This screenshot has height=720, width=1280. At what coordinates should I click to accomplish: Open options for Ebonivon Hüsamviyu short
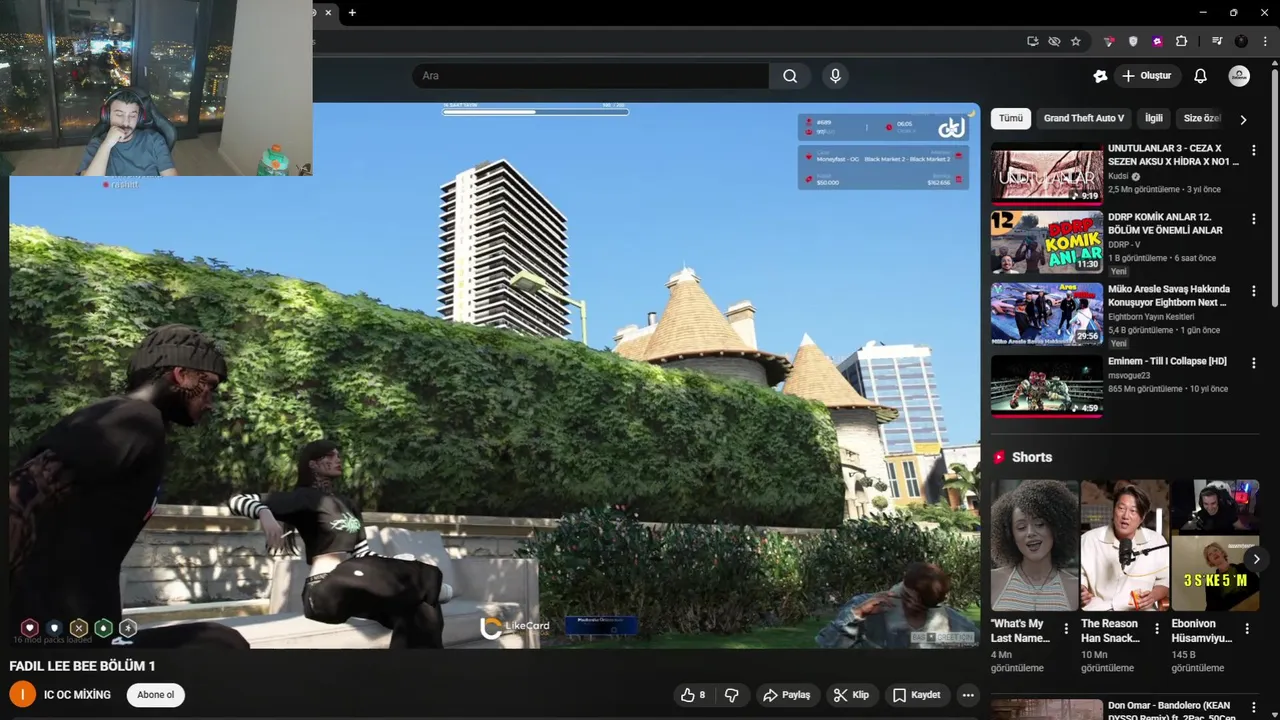point(1246,630)
